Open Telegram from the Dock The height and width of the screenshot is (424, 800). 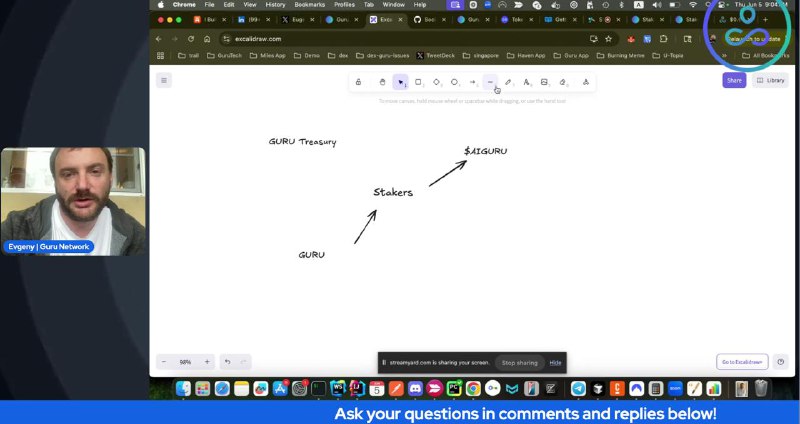(x=578, y=389)
